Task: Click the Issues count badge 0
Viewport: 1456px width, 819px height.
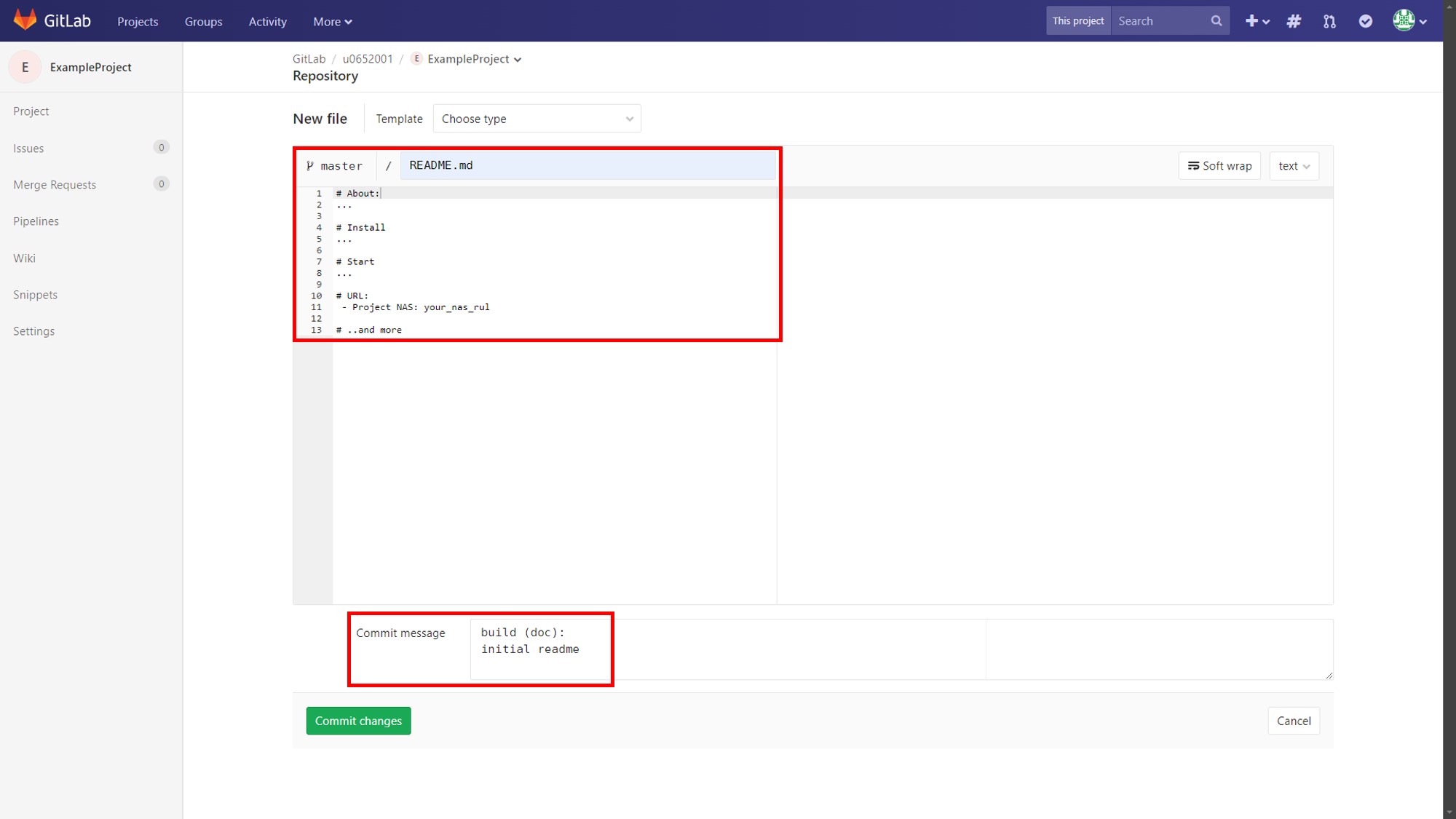Action: pos(161,148)
